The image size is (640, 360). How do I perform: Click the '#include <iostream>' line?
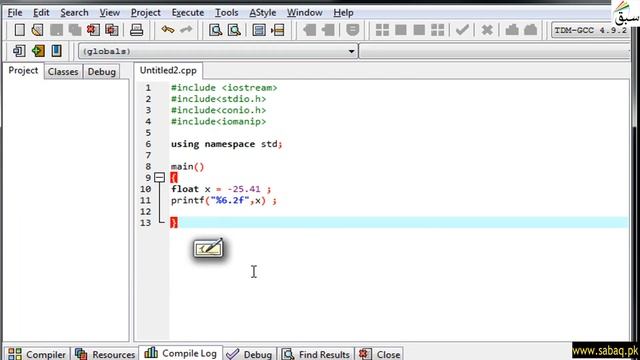pos(224,88)
